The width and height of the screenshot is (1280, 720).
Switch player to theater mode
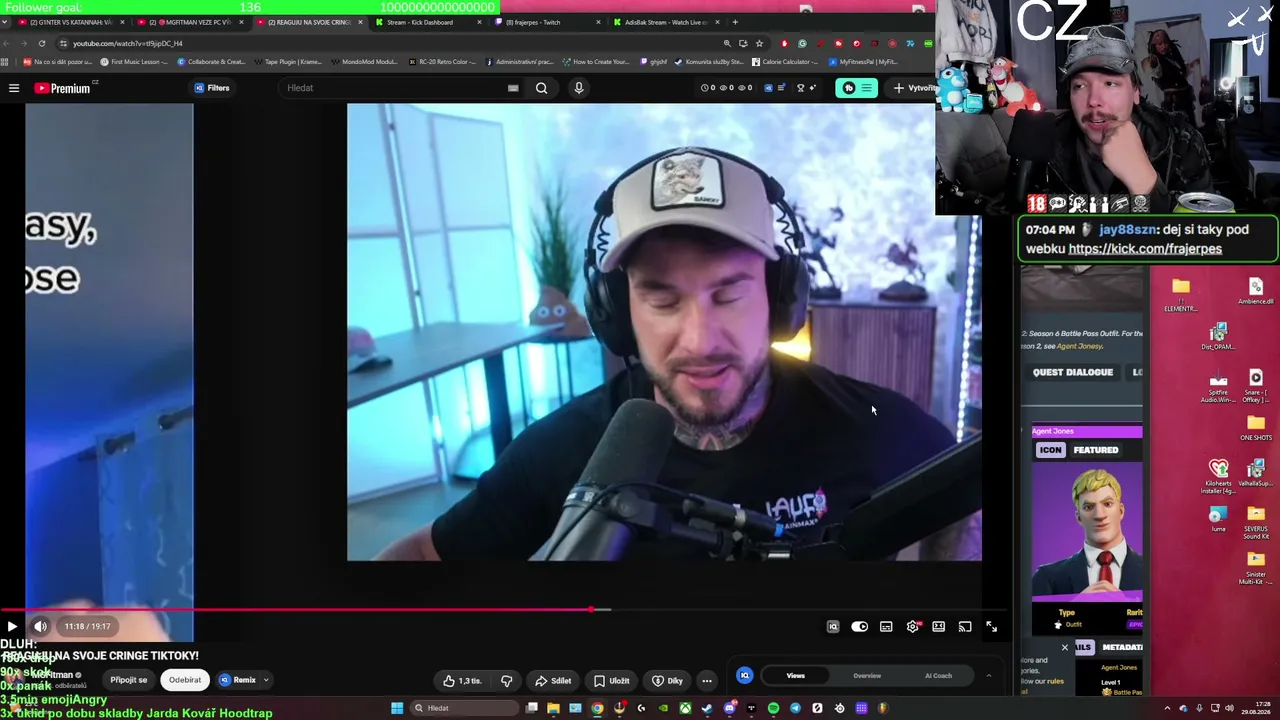[x=939, y=627]
